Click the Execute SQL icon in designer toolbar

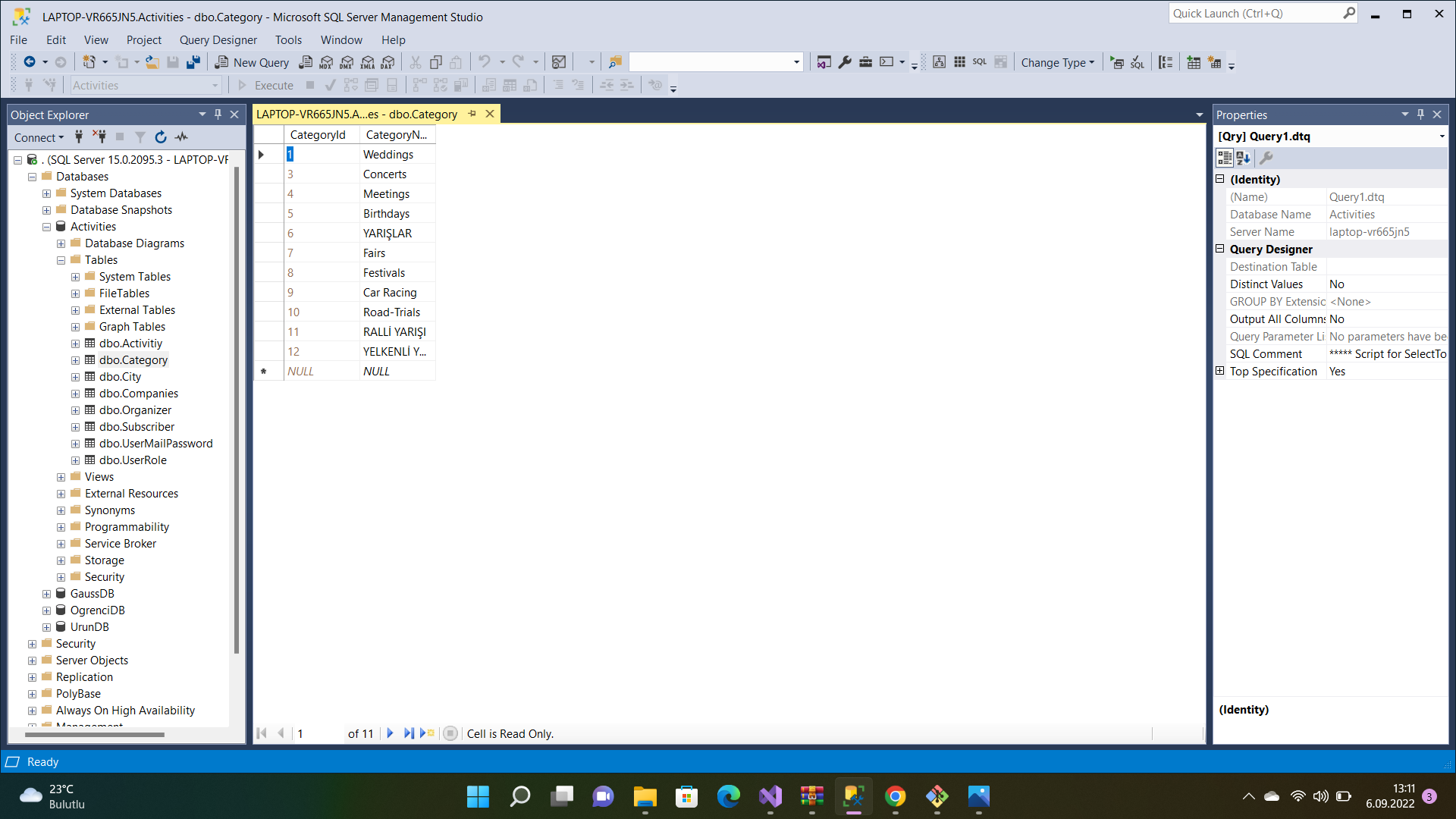click(x=1117, y=62)
